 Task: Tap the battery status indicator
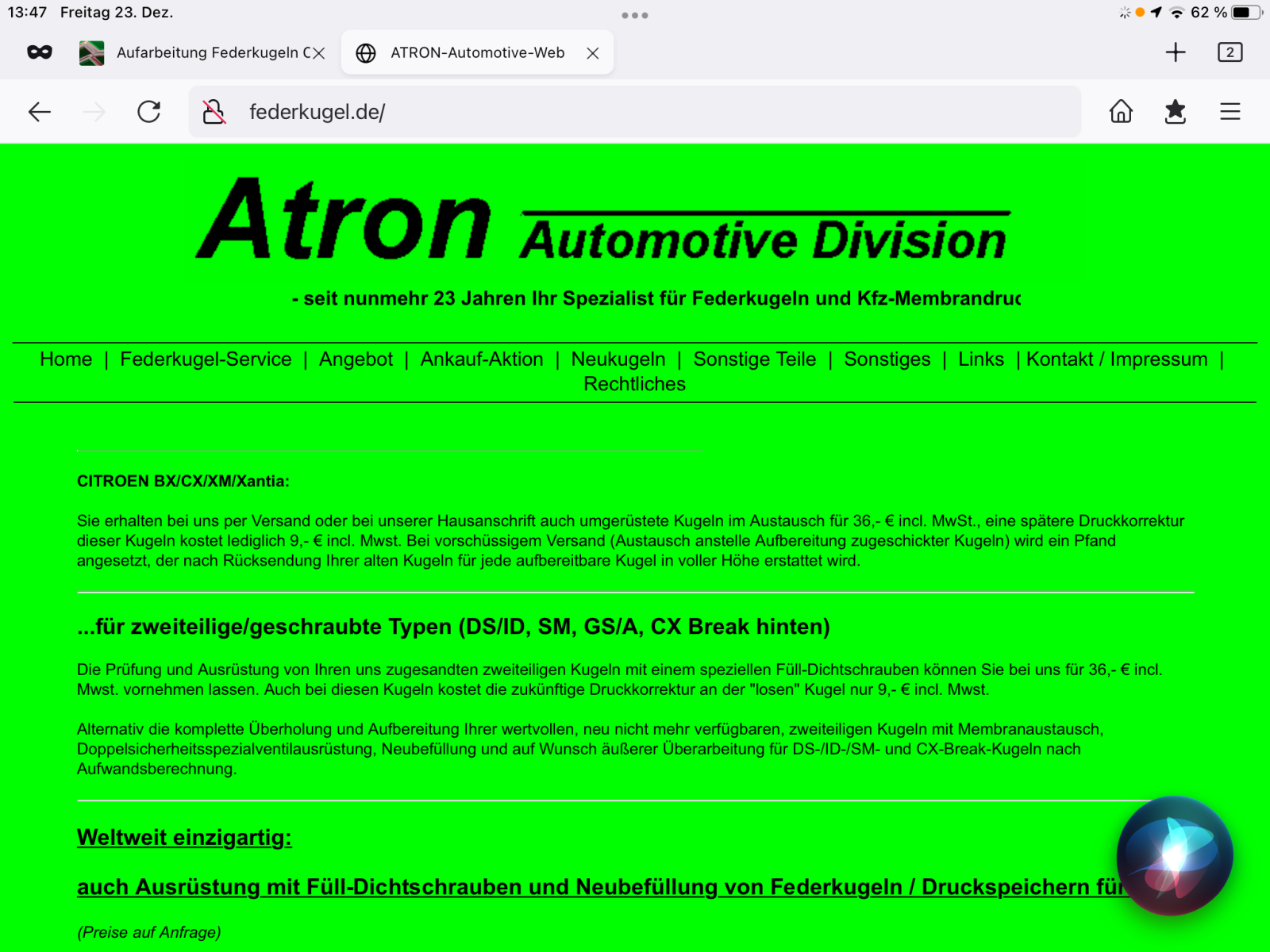click(1246, 13)
